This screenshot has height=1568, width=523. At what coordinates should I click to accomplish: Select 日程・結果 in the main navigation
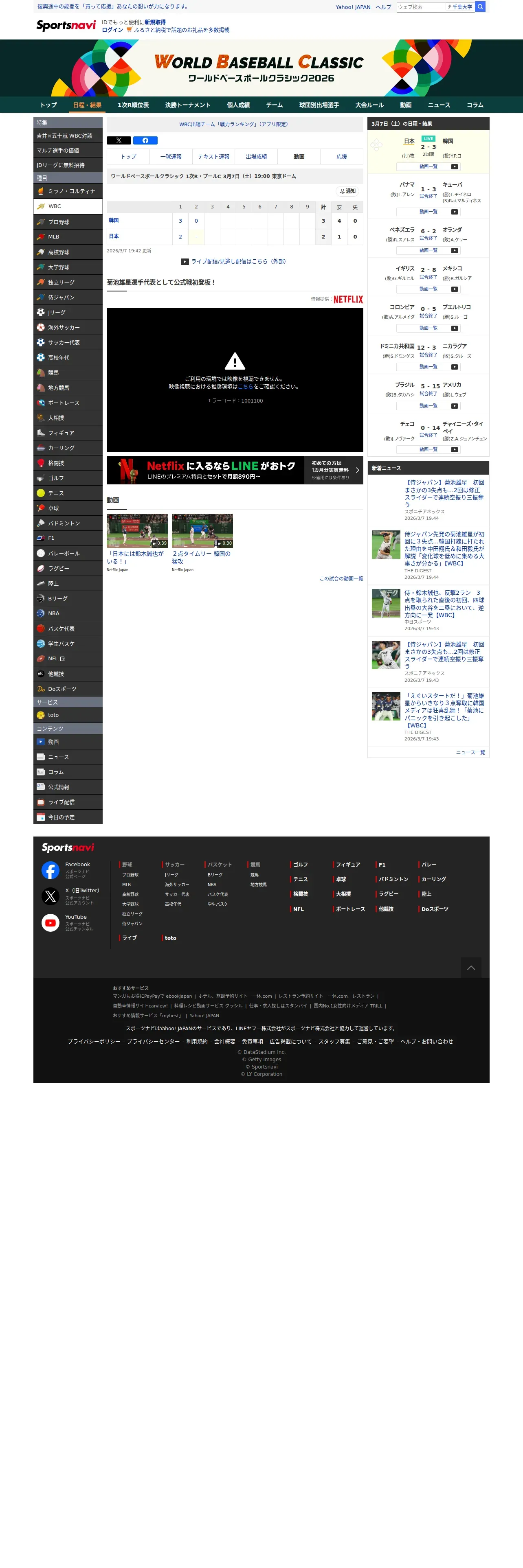tap(87, 105)
